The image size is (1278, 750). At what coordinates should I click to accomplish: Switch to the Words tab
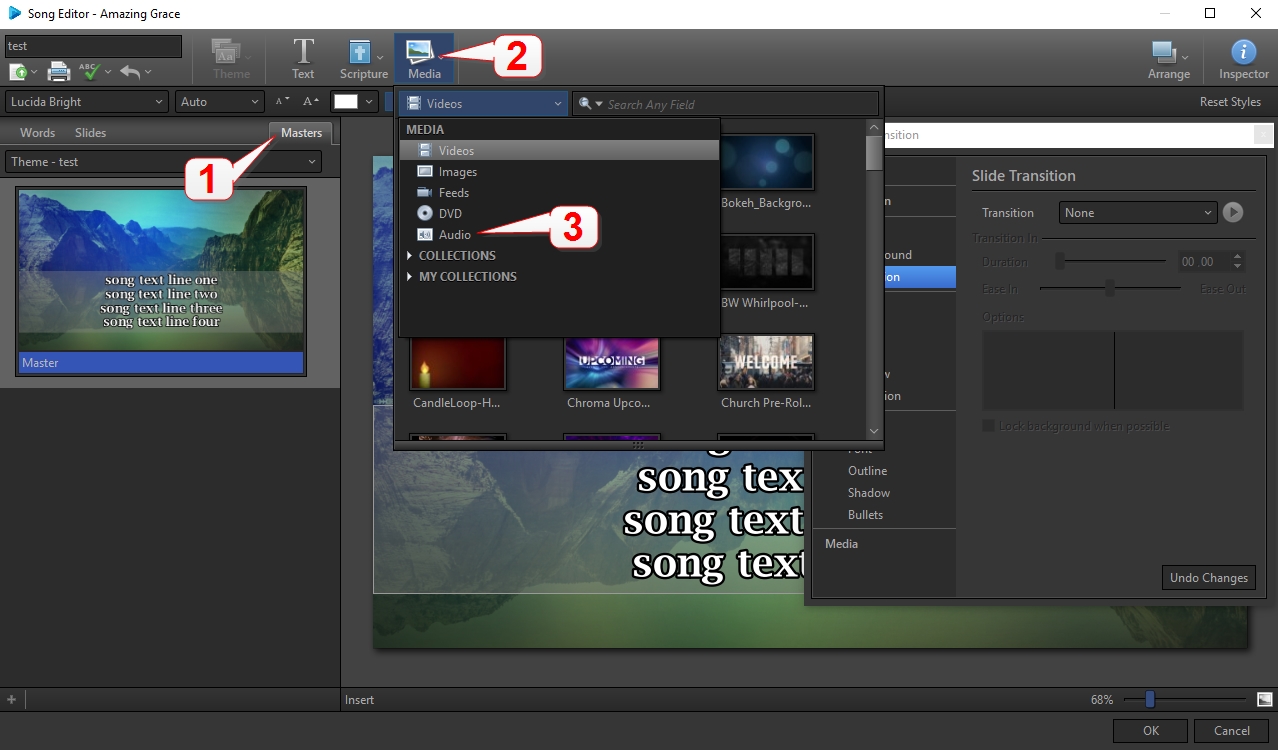[x=37, y=132]
